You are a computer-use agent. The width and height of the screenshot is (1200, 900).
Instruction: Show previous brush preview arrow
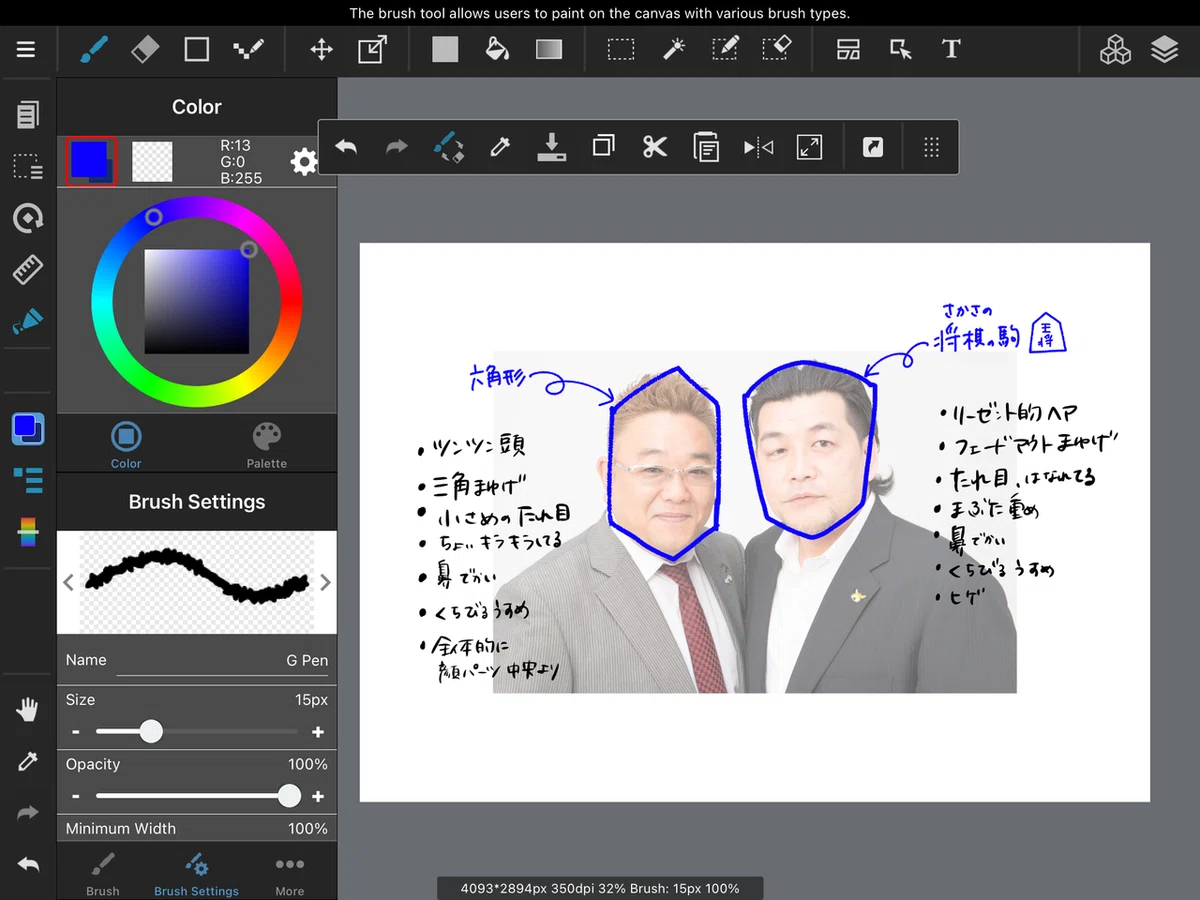pos(68,582)
